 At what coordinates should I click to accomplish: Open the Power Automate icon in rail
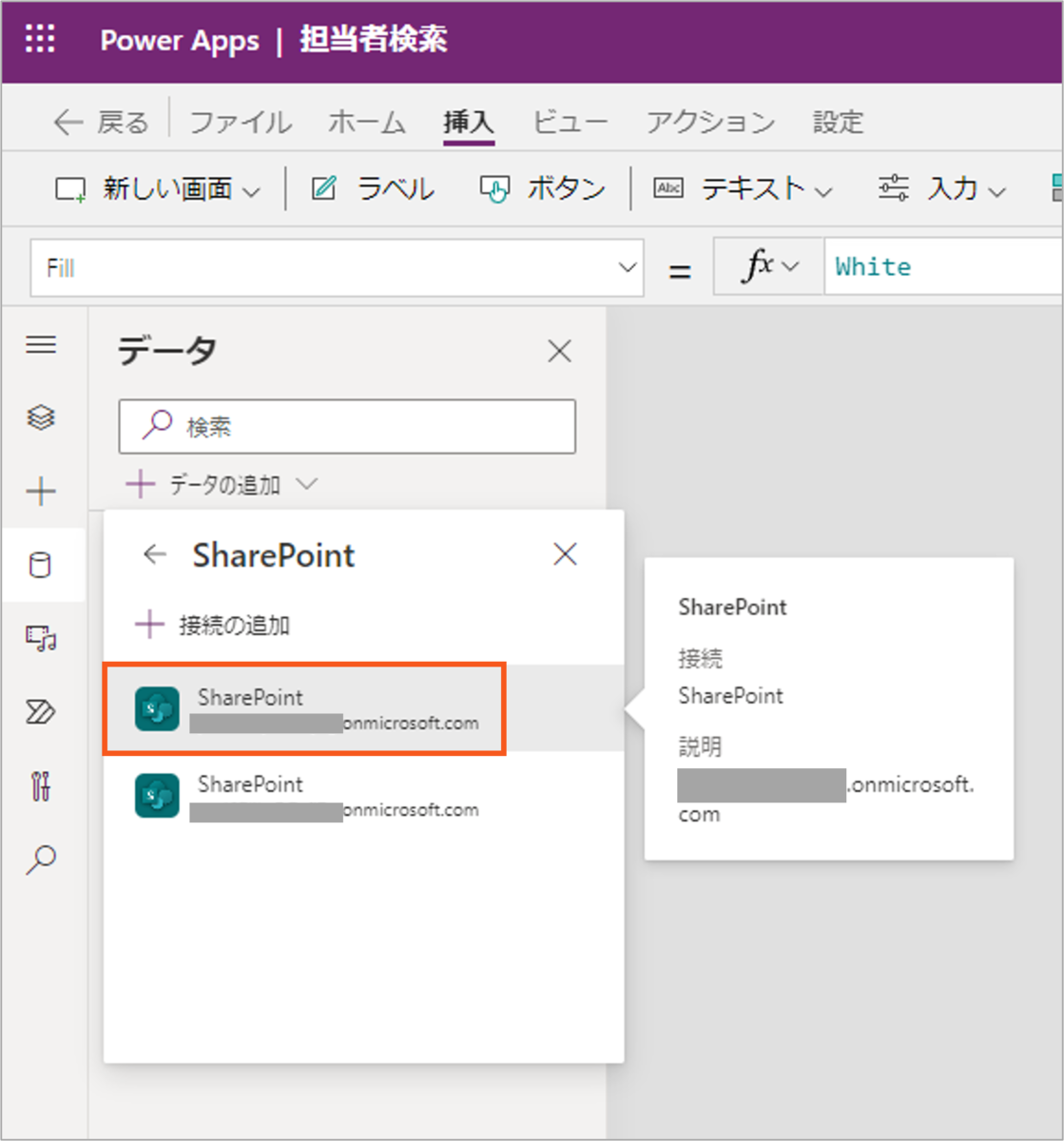pyautogui.click(x=41, y=711)
